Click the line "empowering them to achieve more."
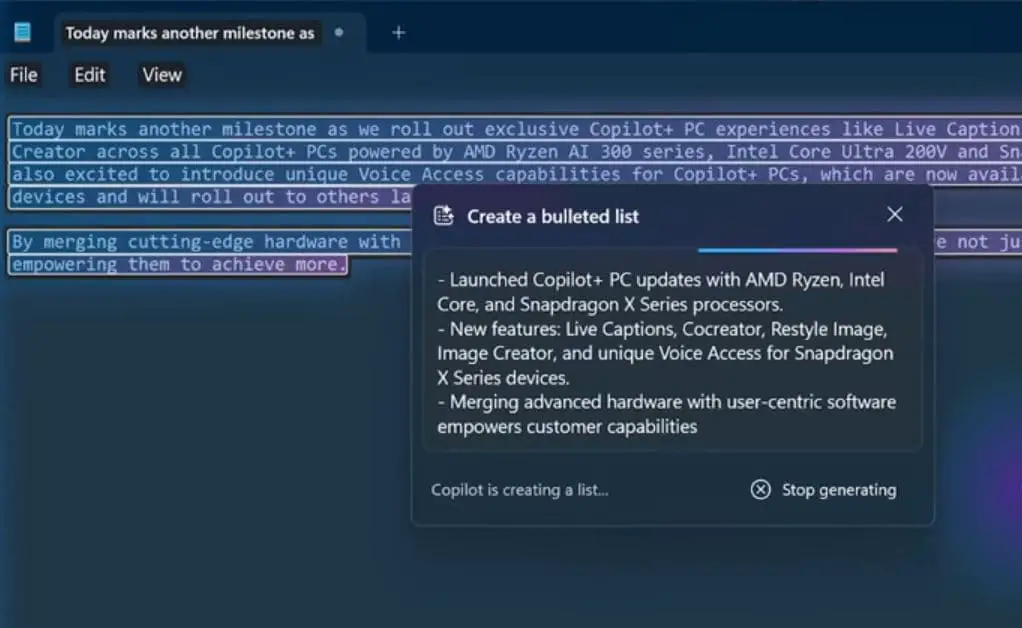This screenshot has width=1022, height=628. tap(180, 265)
